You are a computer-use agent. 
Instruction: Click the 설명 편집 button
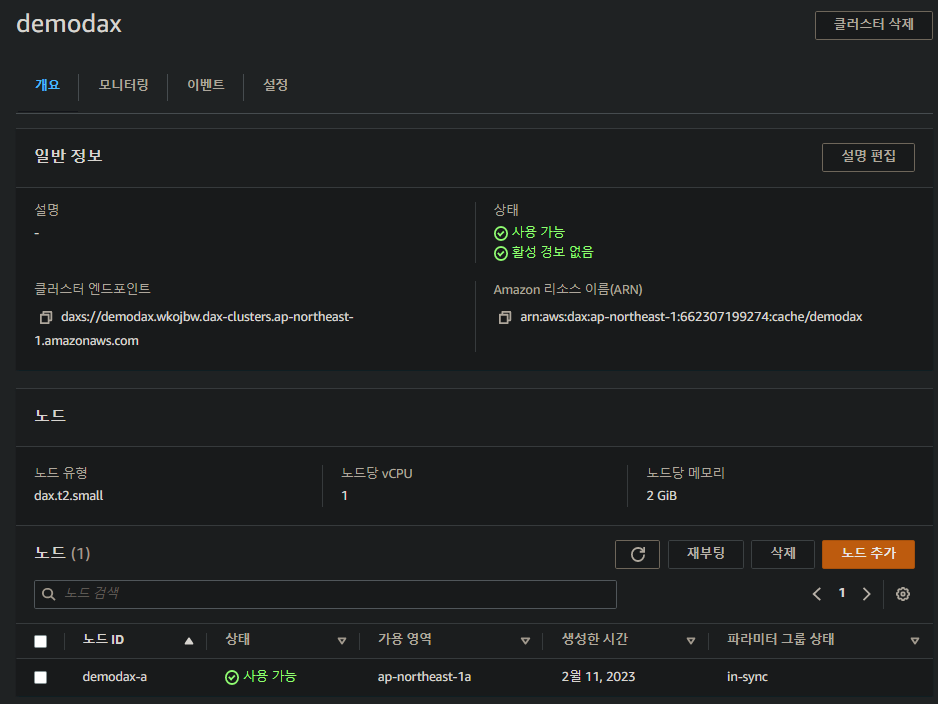pos(868,157)
